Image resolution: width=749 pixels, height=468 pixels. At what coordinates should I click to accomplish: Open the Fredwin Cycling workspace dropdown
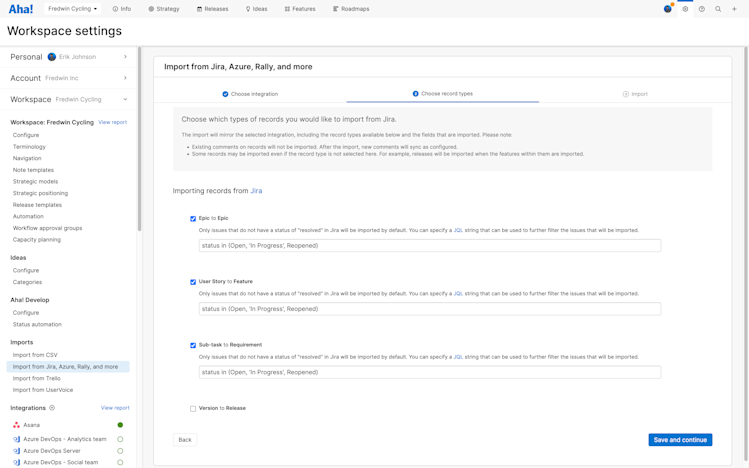[x=72, y=9]
